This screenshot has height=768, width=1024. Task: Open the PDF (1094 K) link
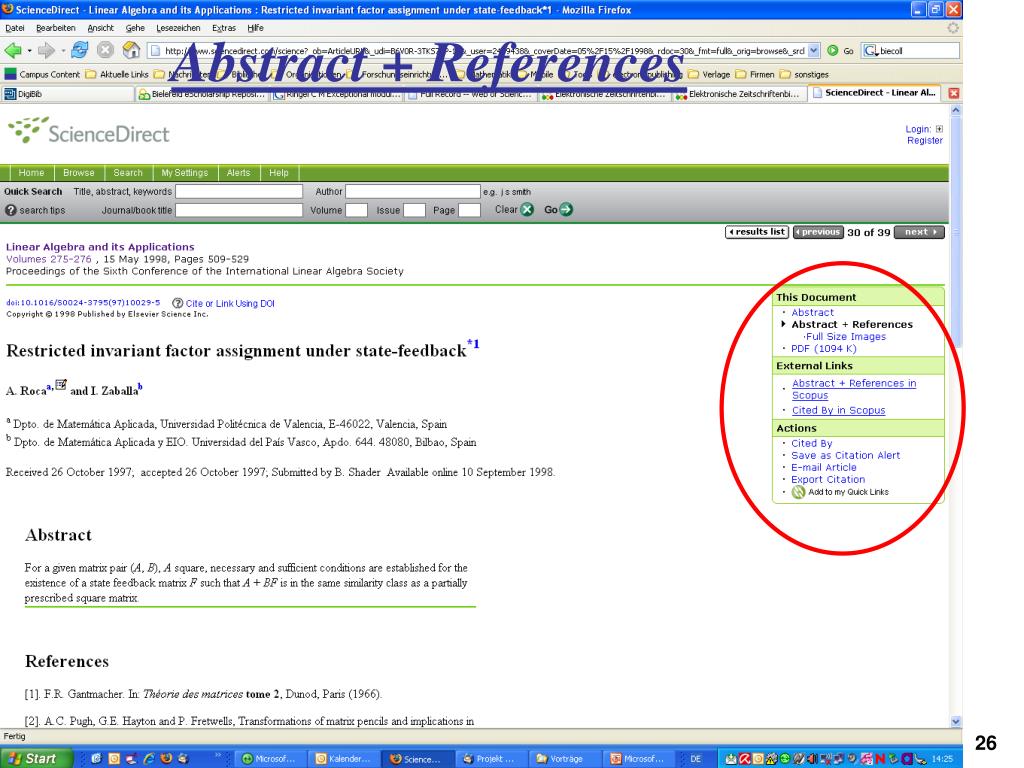pos(824,348)
